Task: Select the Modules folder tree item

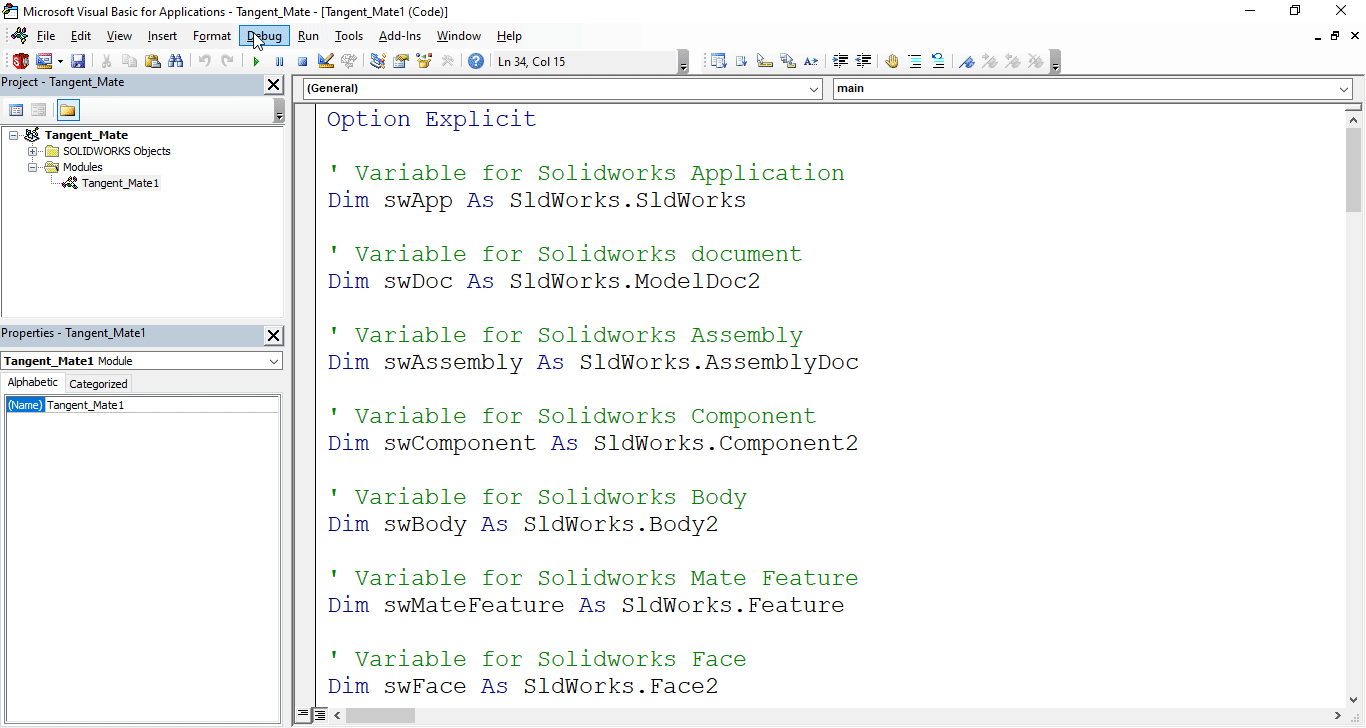Action: (83, 167)
